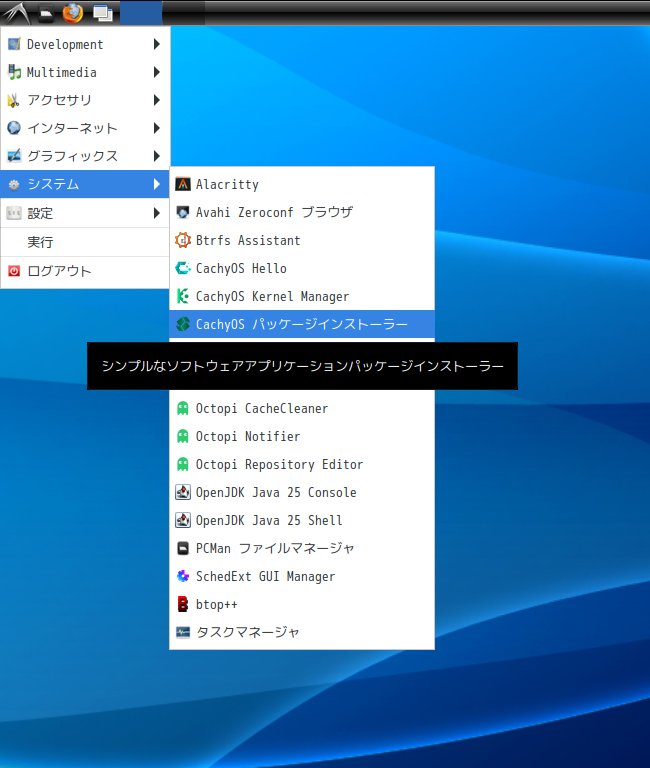650x768 pixels.
Task: Select the システム menu category
Action: (85, 184)
